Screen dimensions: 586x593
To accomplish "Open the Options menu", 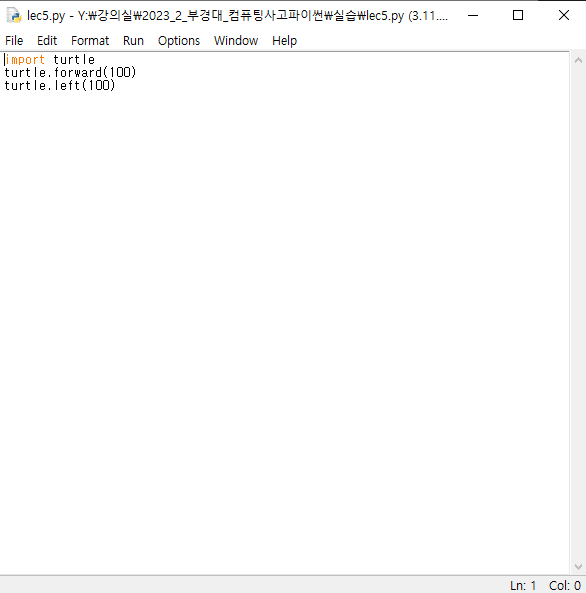I will pyautogui.click(x=179, y=40).
